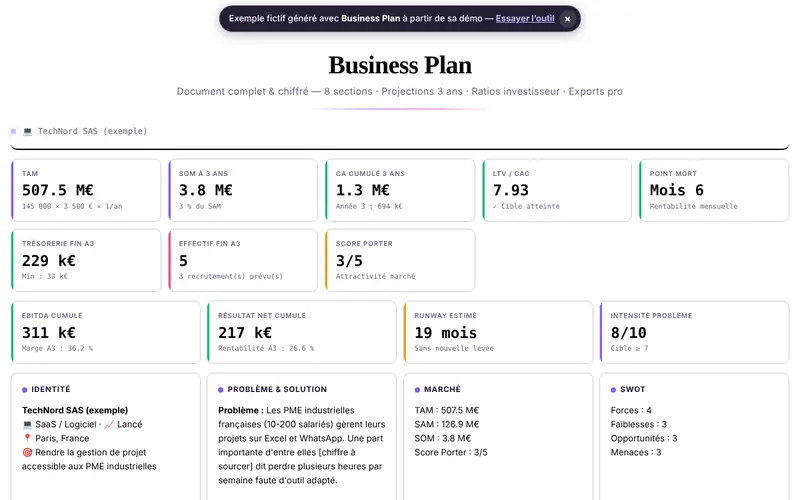Screen dimensions: 800x500
Task: Select the Trésorerie fin A3 card
Action: 86,260
